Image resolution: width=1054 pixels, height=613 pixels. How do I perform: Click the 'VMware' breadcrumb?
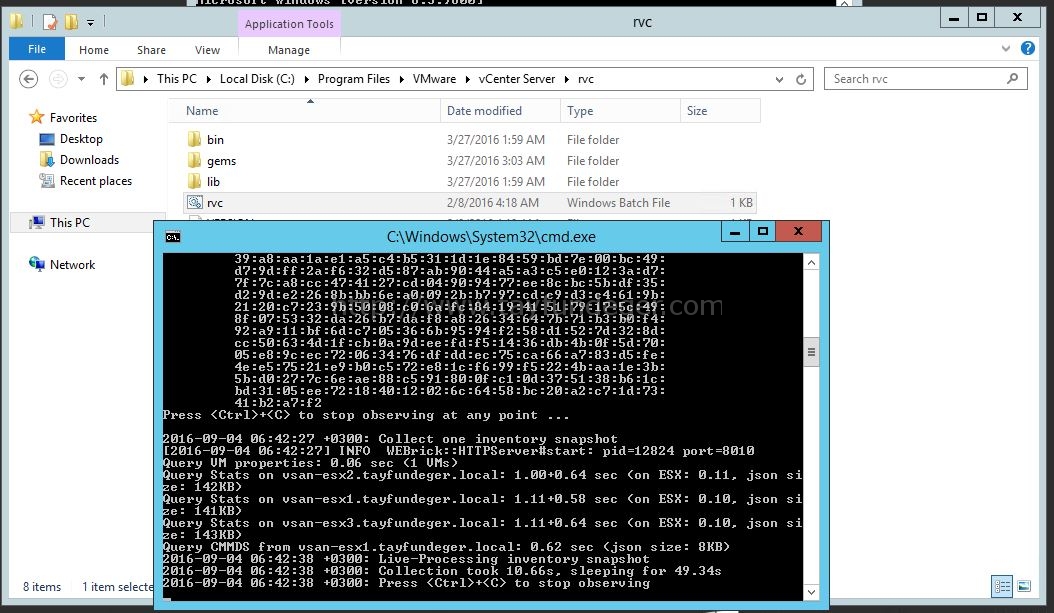(x=434, y=79)
